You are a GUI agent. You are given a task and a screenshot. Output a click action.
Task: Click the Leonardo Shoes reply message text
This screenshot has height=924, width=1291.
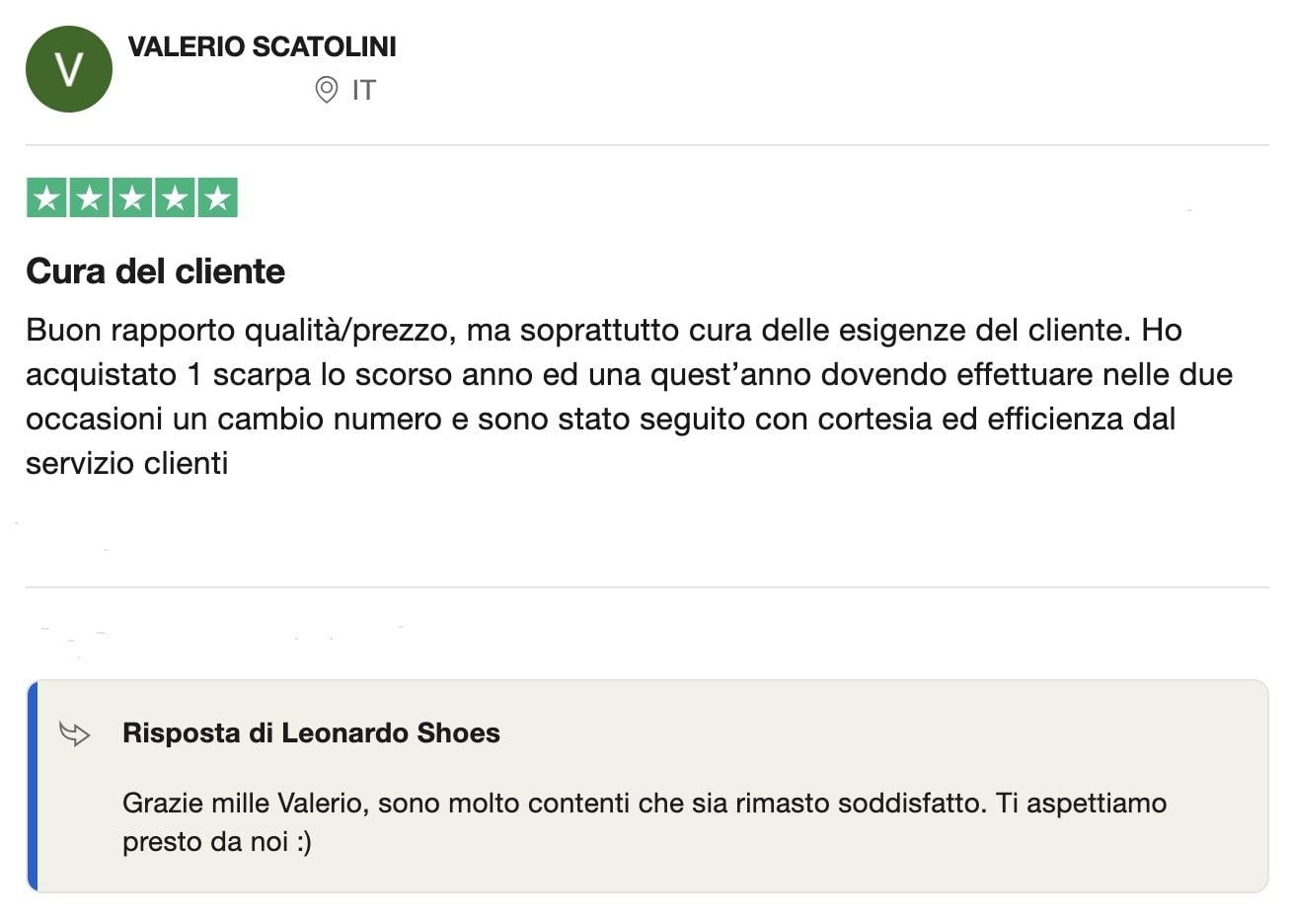[645, 822]
